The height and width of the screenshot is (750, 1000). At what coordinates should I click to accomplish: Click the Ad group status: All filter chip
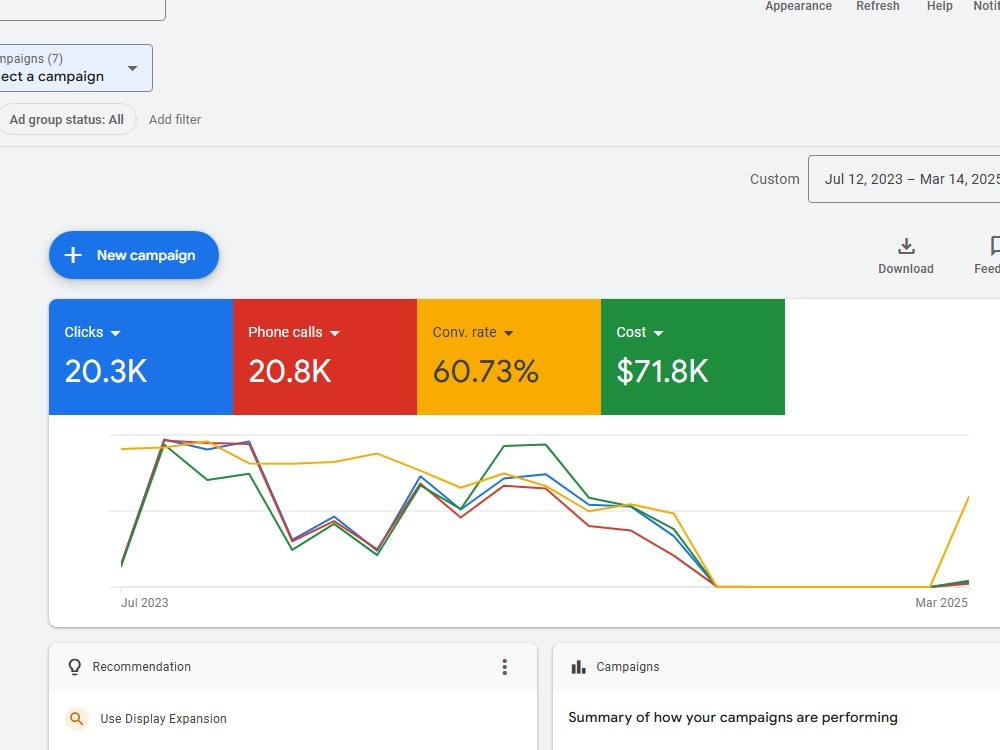tap(67, 119)
